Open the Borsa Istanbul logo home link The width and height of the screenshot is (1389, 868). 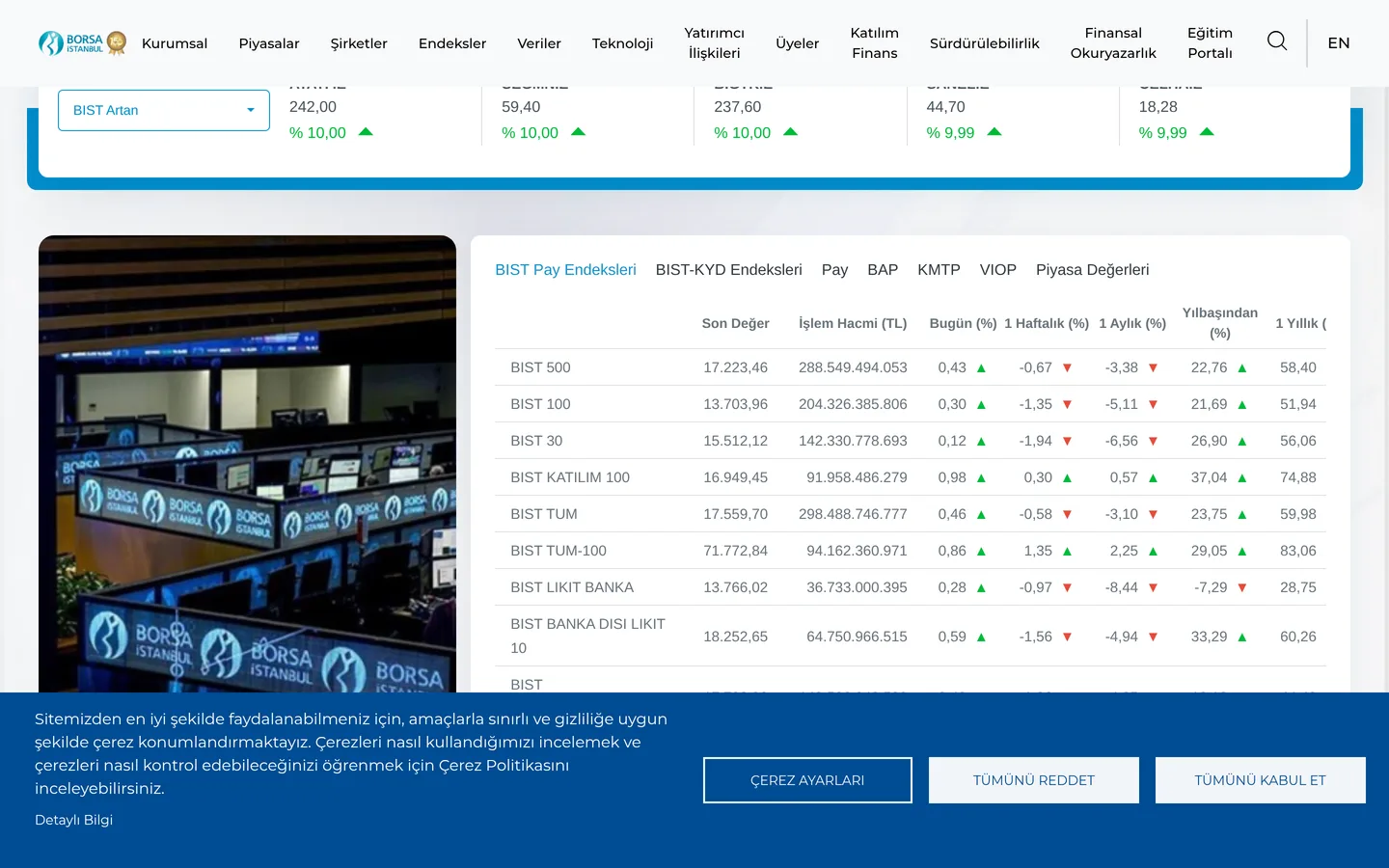(x=83, y=43)
